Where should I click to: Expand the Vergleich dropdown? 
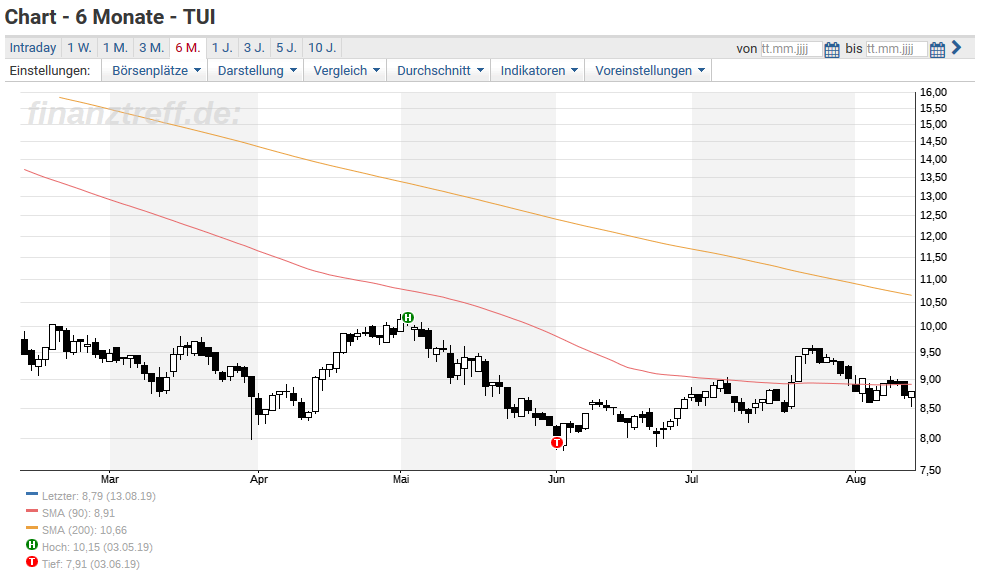pyautogui.click(x=345, y=70)
